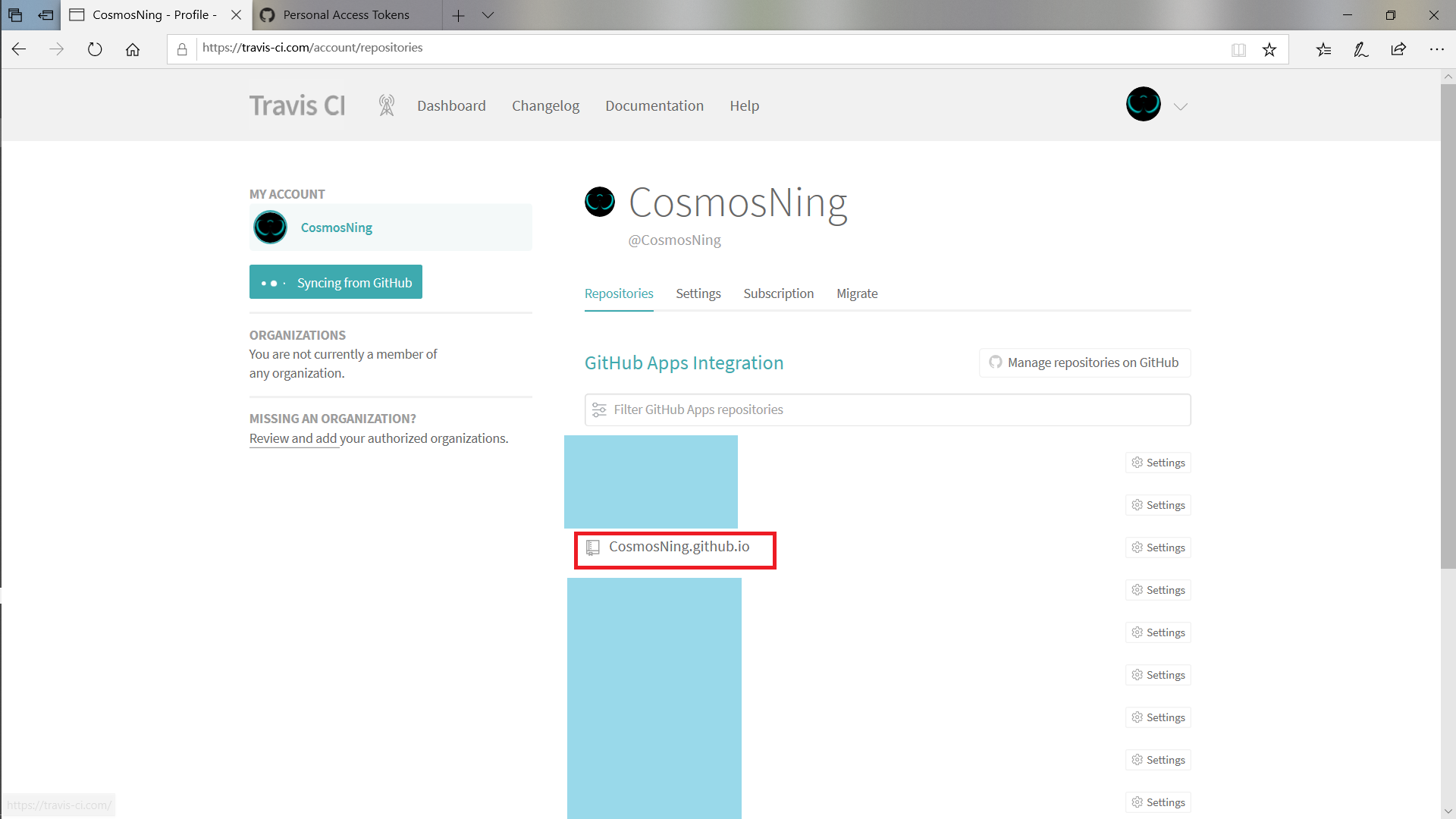Open the browser share icon
The height and width of the screenshot is (819, 1456).
[1398, 49]
